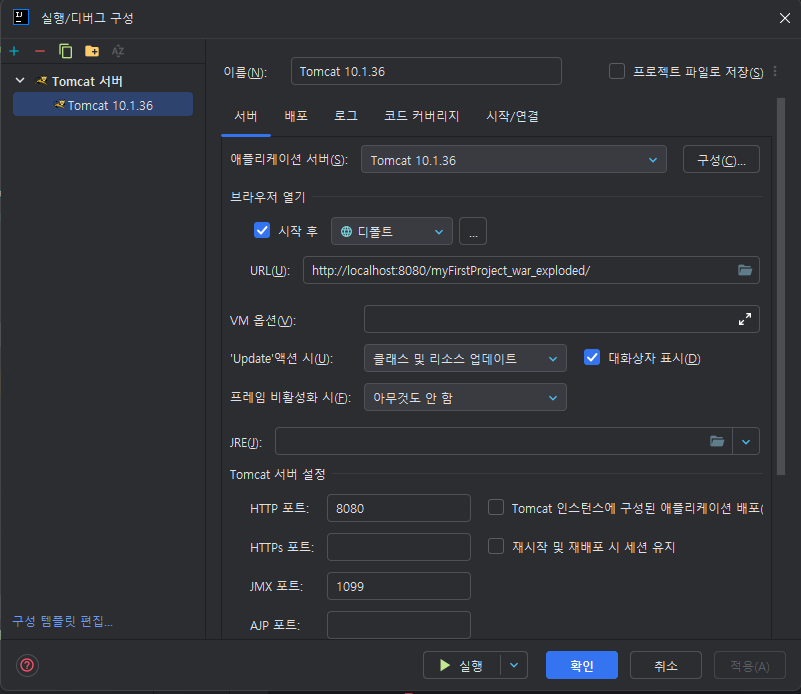Click the empty HTTPs 포트 field

398,547
